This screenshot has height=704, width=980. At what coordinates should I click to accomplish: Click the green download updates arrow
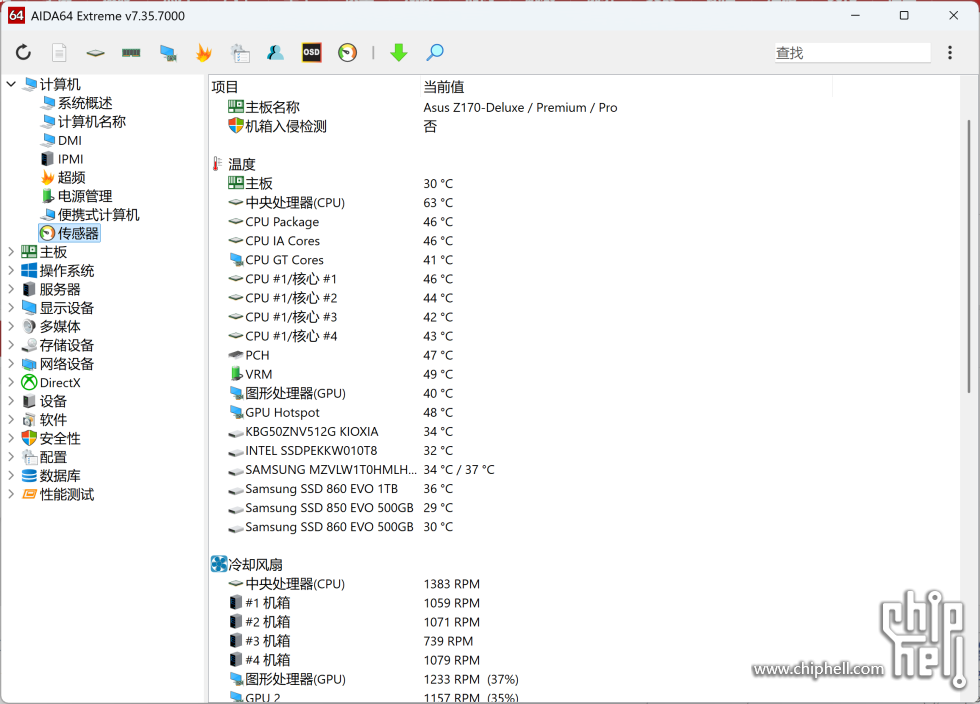click(399, 53)
